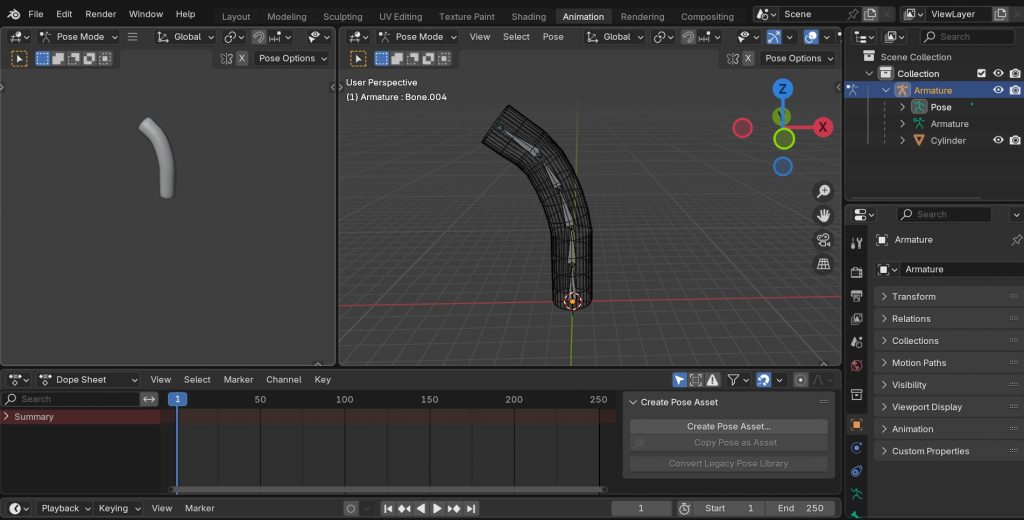Switch perspective/orthographic with grid icon
The image size is (1024, 520).
tap(824, 264)
